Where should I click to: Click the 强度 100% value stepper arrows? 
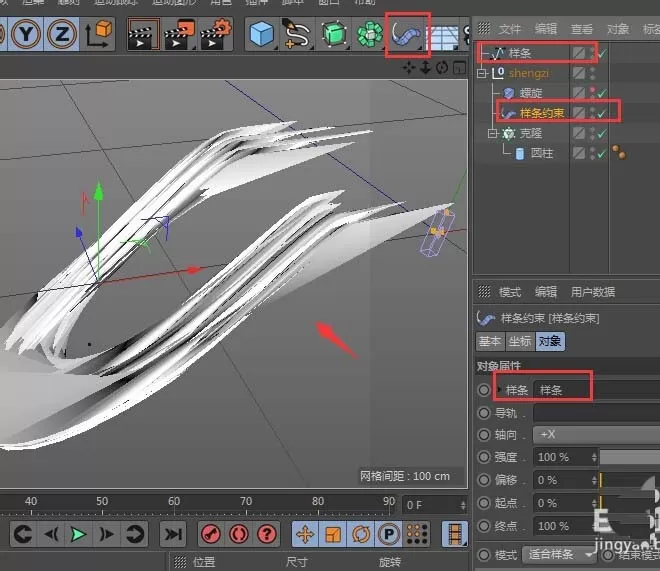(x=594, y=457)
